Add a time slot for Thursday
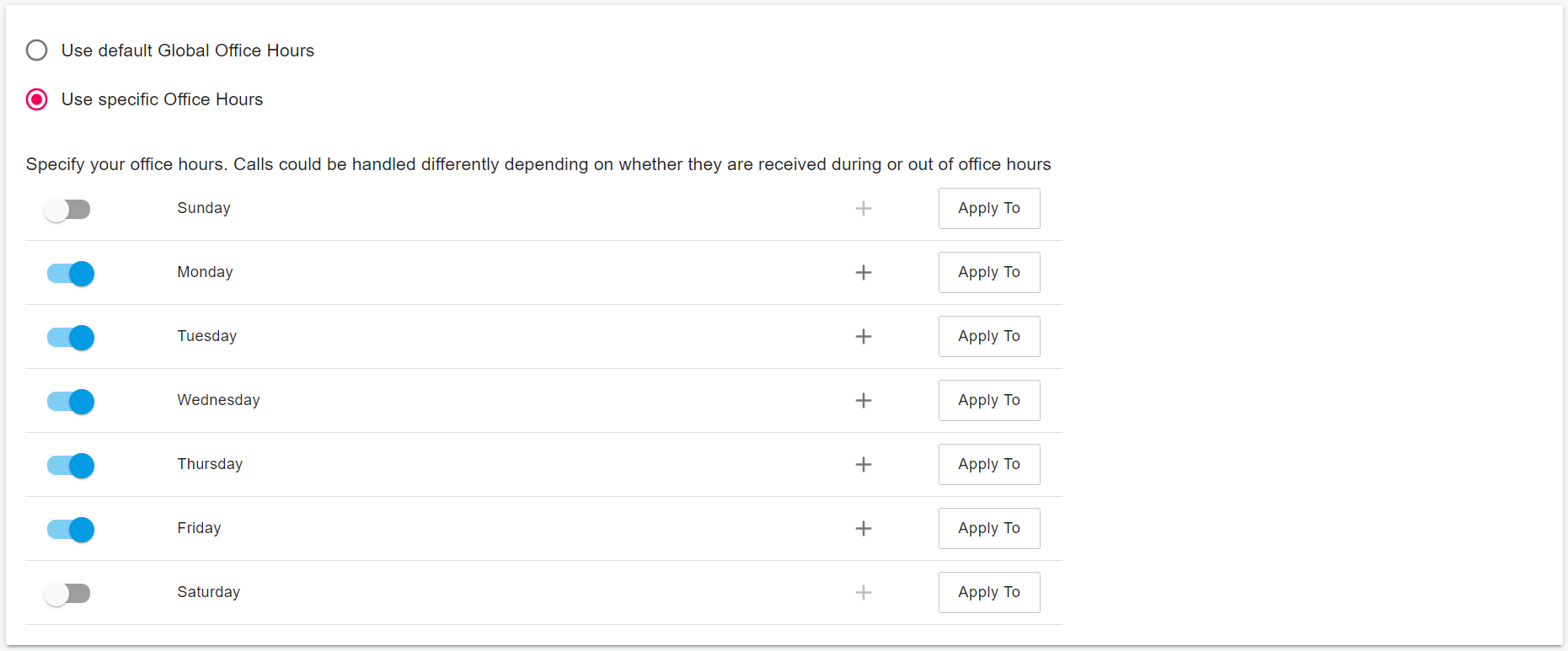The width and height of the screenshot is (1568, 651). pyautogui.click(x=863, y=465)
